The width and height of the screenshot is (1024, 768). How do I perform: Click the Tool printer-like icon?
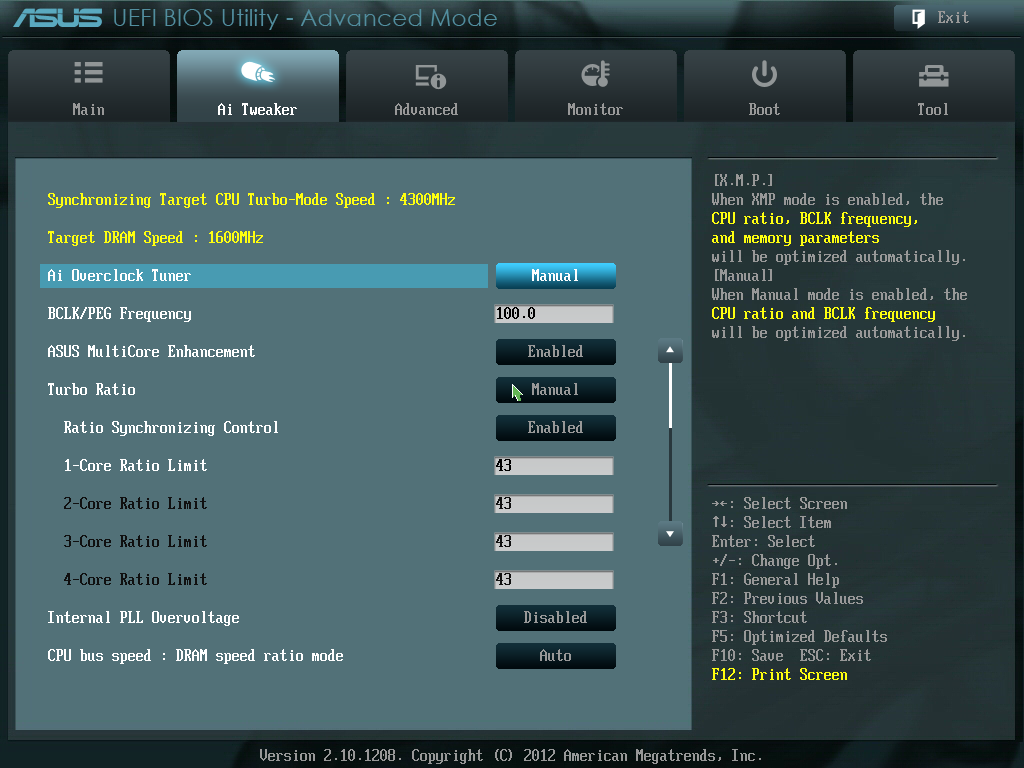[933, 76]
